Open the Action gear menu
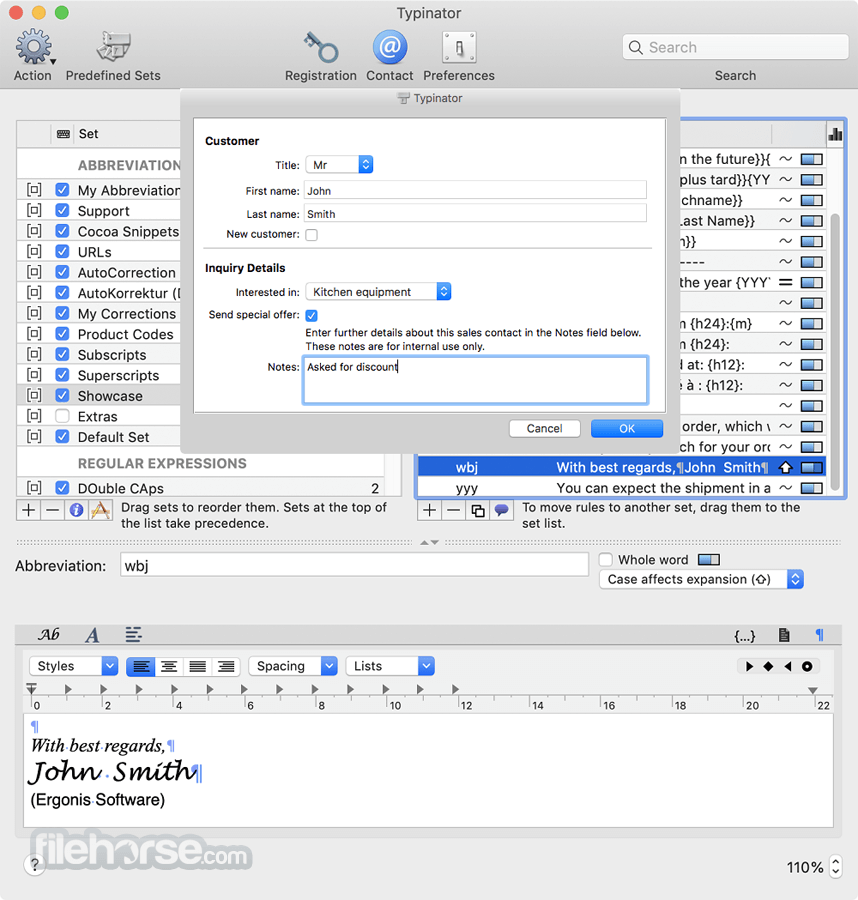858x900 pixels. click(x=33, y=48)
